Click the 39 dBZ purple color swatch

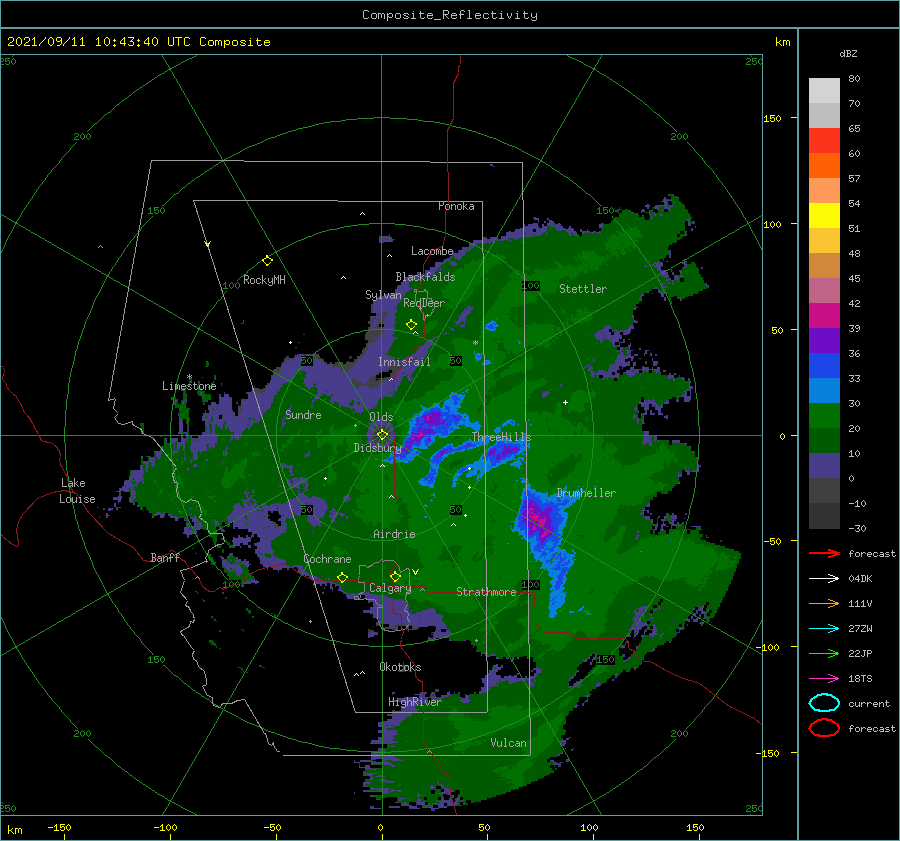point(824,340)
